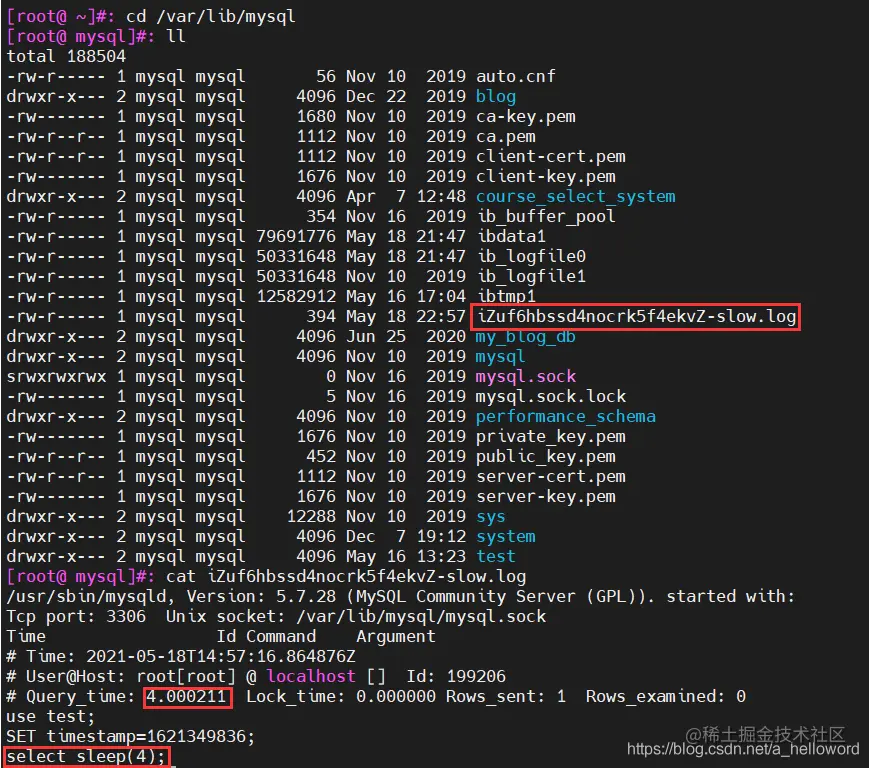Select ca-key.pem in the listing
The image size is (869, 768).
pyautogui.click(x=525, y=116)
